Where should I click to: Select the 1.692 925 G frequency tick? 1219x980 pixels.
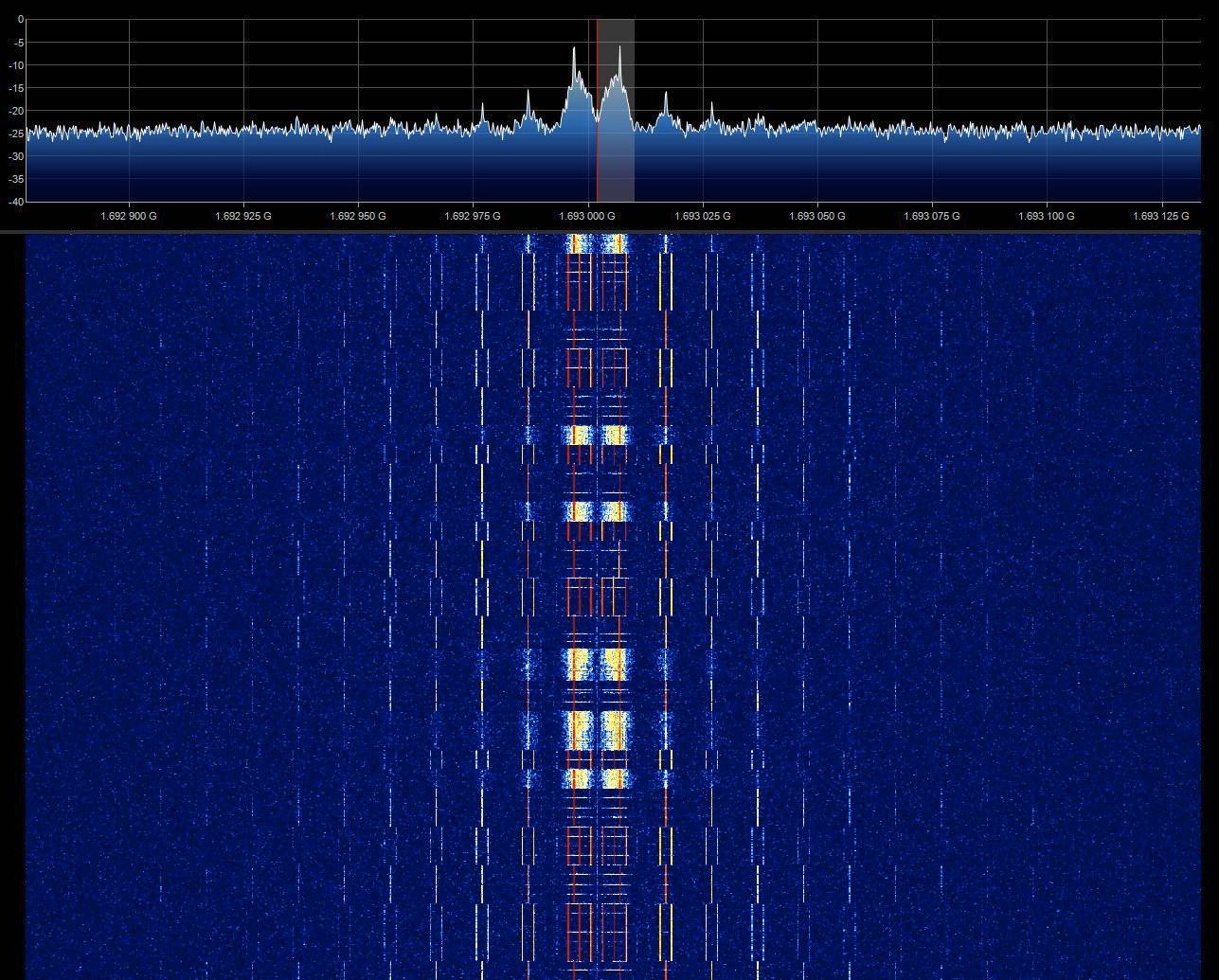point(243,216)
